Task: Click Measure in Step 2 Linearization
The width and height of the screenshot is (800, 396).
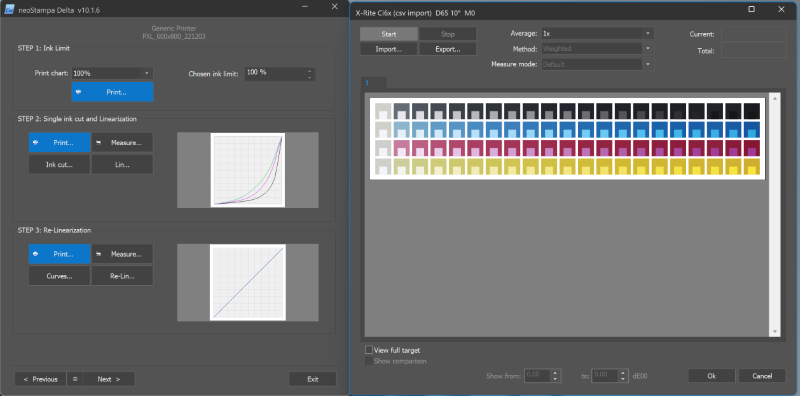Action: point(122,142)
